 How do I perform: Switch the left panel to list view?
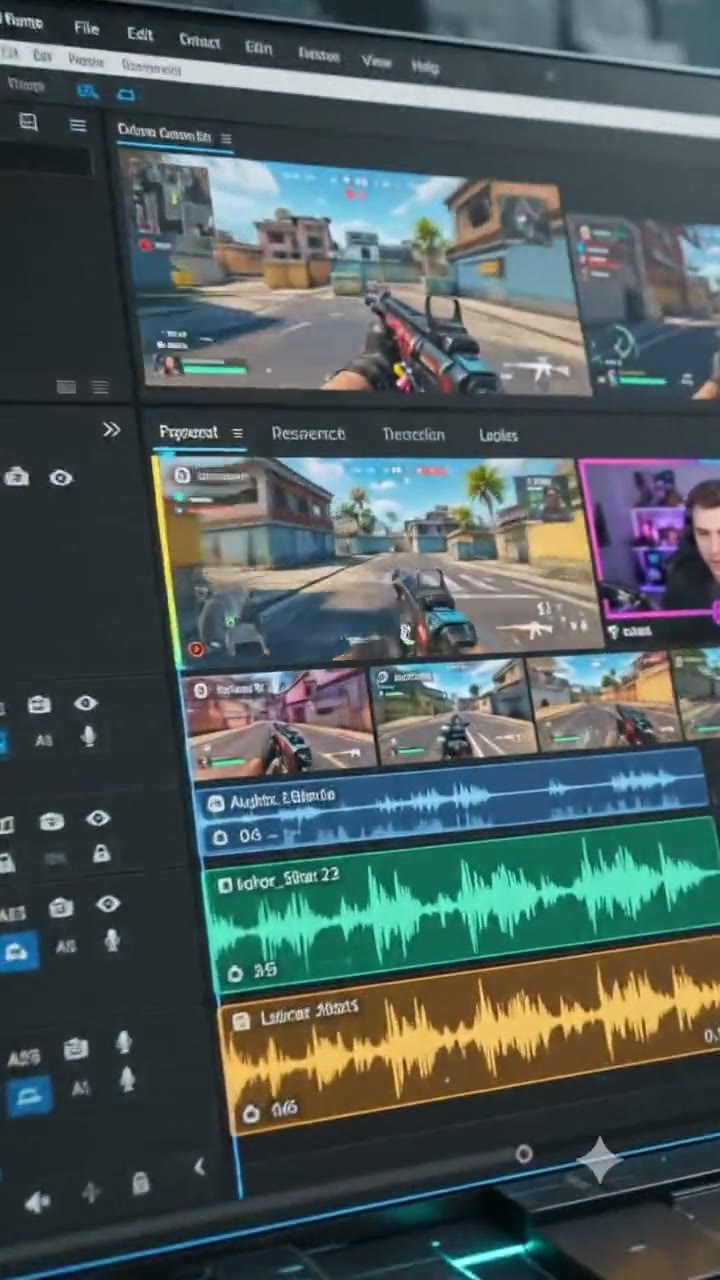coord(99,387)
